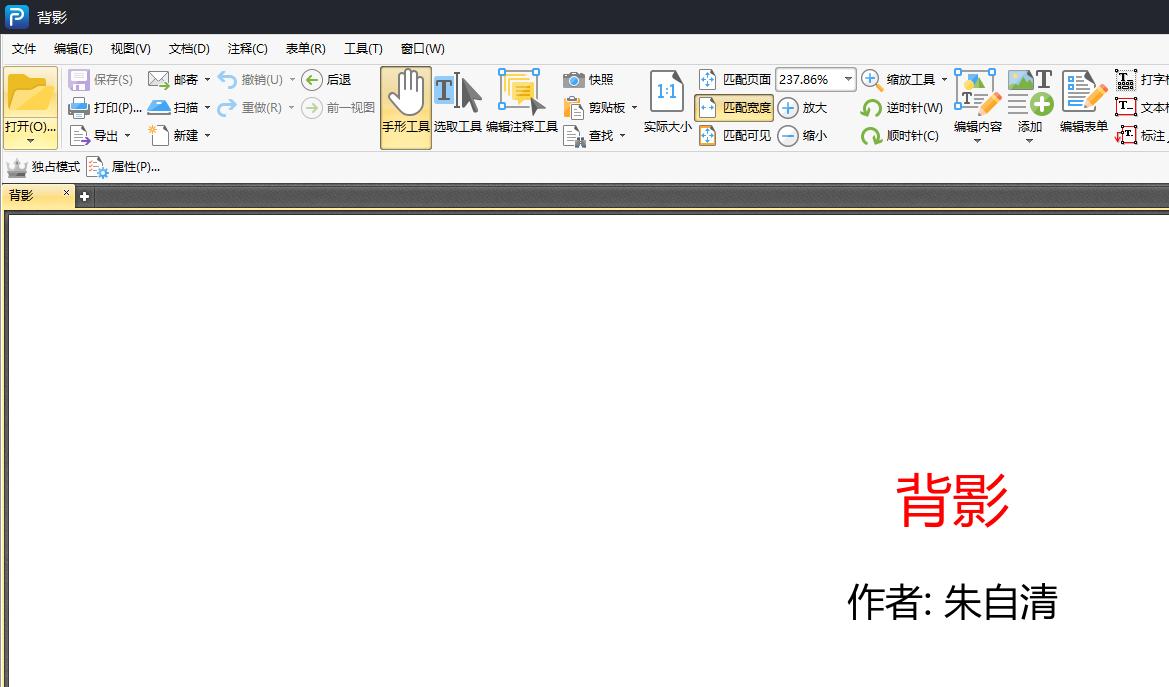Open the zoom percentage dropdown
The image size is (1169, 687).
point(847,79)
